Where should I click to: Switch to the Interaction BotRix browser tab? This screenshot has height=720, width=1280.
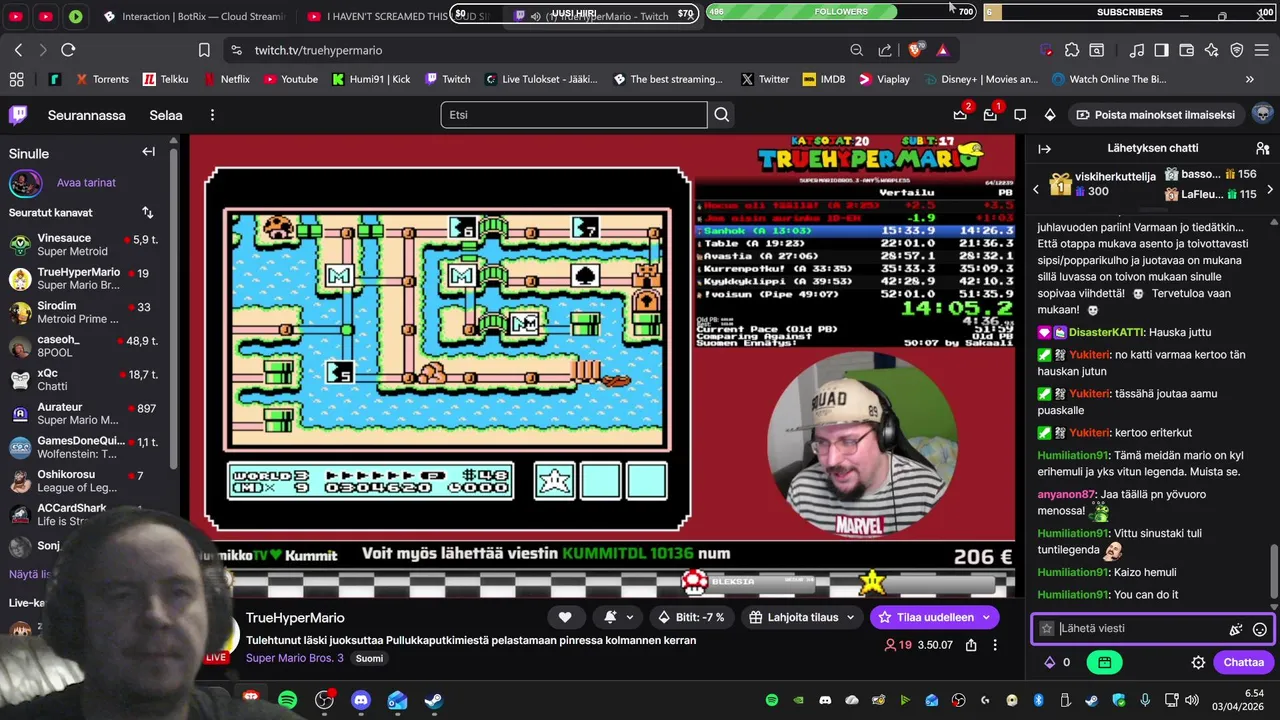pyautogui.click(x=193, y=16)
